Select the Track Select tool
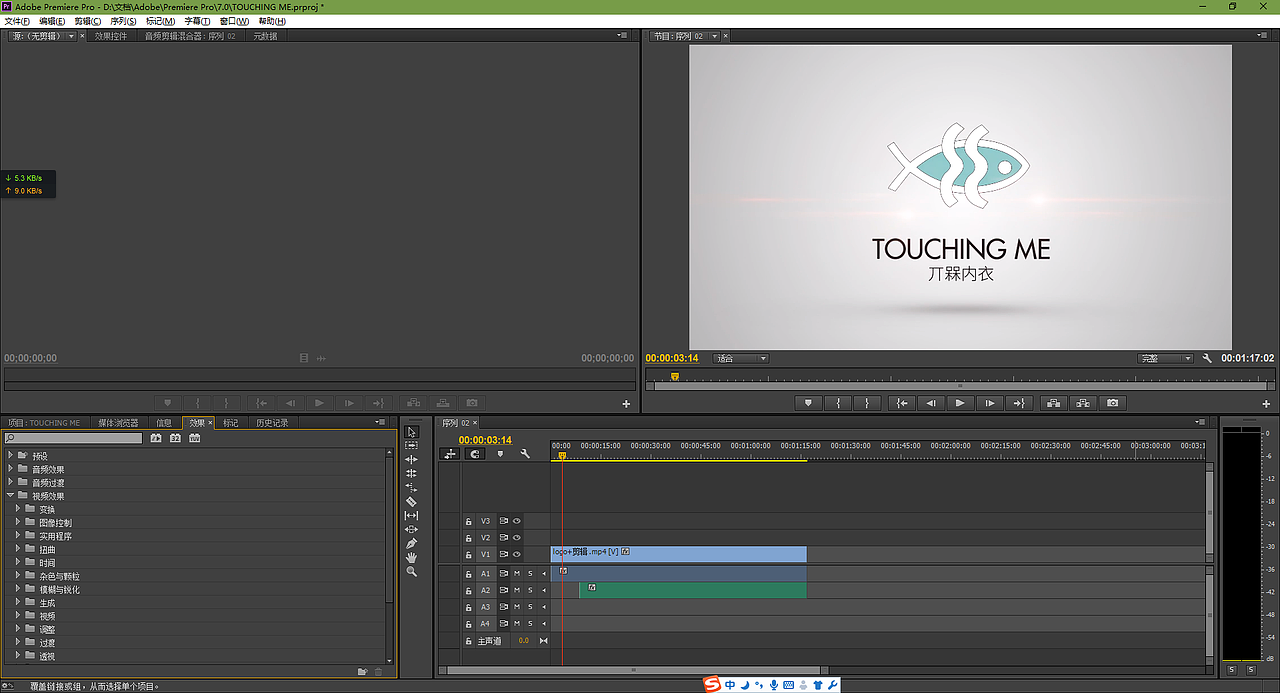The height and width of the screenshot is (693, 1280). point(411,446)
